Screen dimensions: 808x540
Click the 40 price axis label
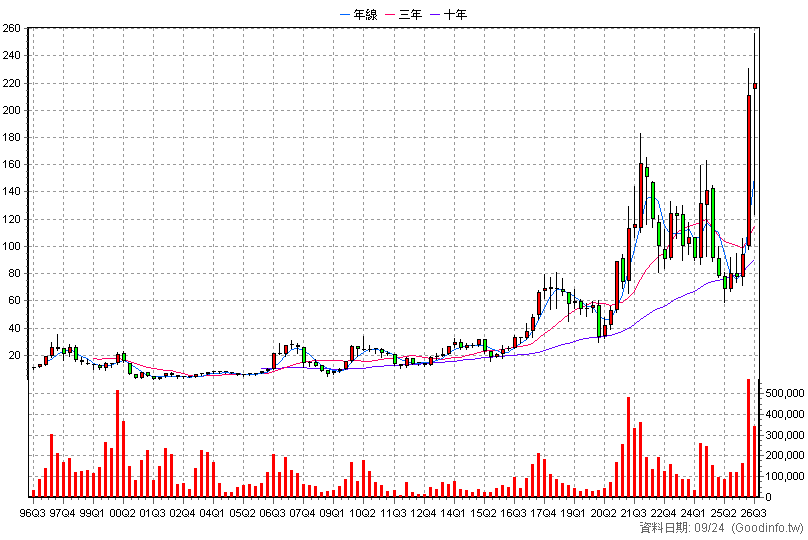(14, 328)
